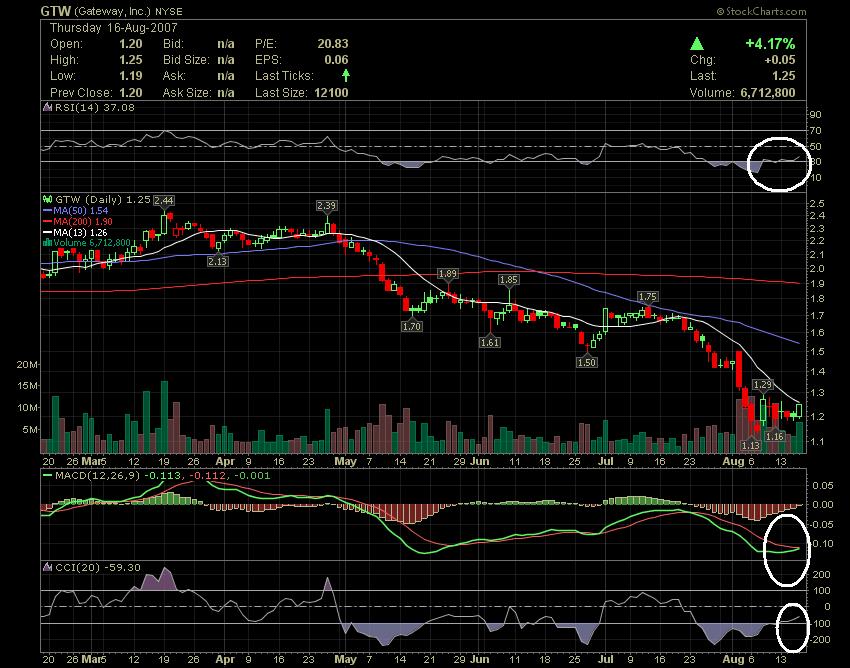Viewport: 850px width, 668px height.
Task: Click the header Volume value 6,712,800
Action: click(x=768, y=93)
